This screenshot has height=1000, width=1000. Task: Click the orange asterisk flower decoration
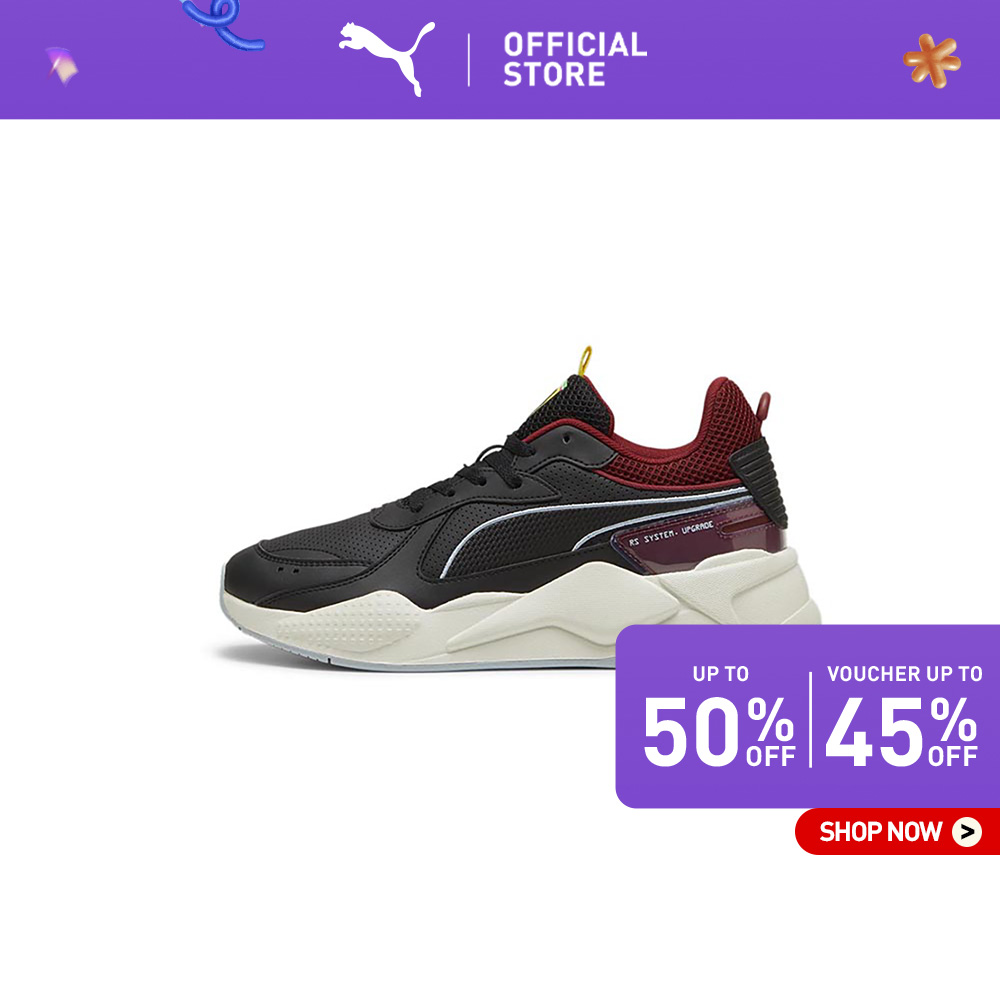click(932, 61)
